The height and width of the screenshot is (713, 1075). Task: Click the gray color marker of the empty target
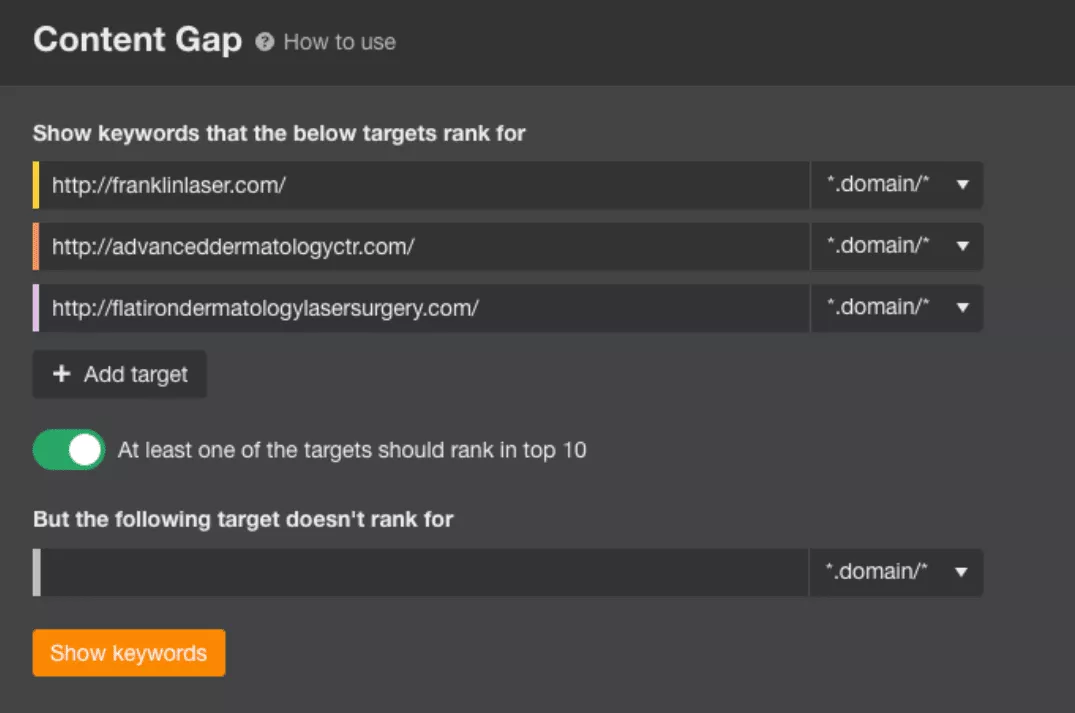pyautogui.click(x=36, y=572)
